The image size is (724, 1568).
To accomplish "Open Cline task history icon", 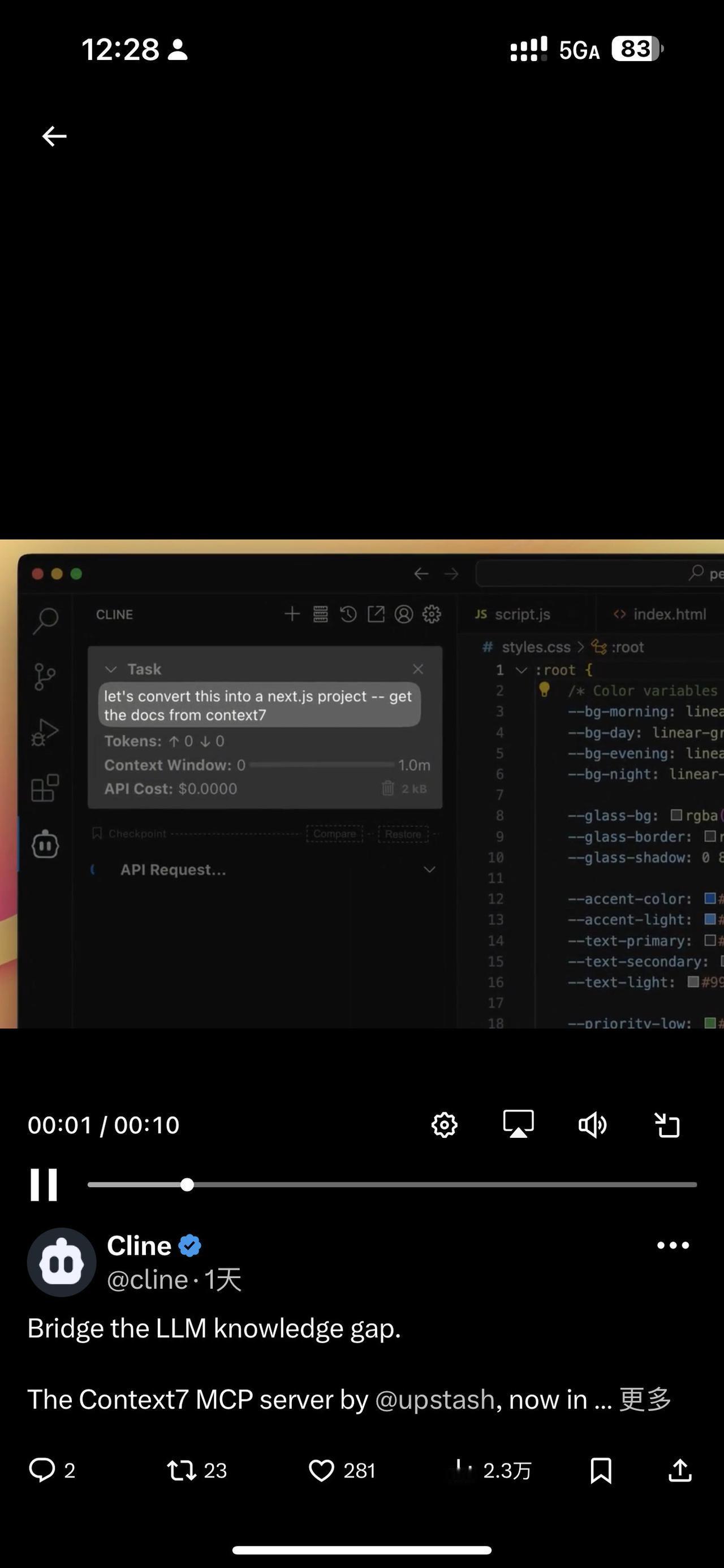I will pos(348,614).
